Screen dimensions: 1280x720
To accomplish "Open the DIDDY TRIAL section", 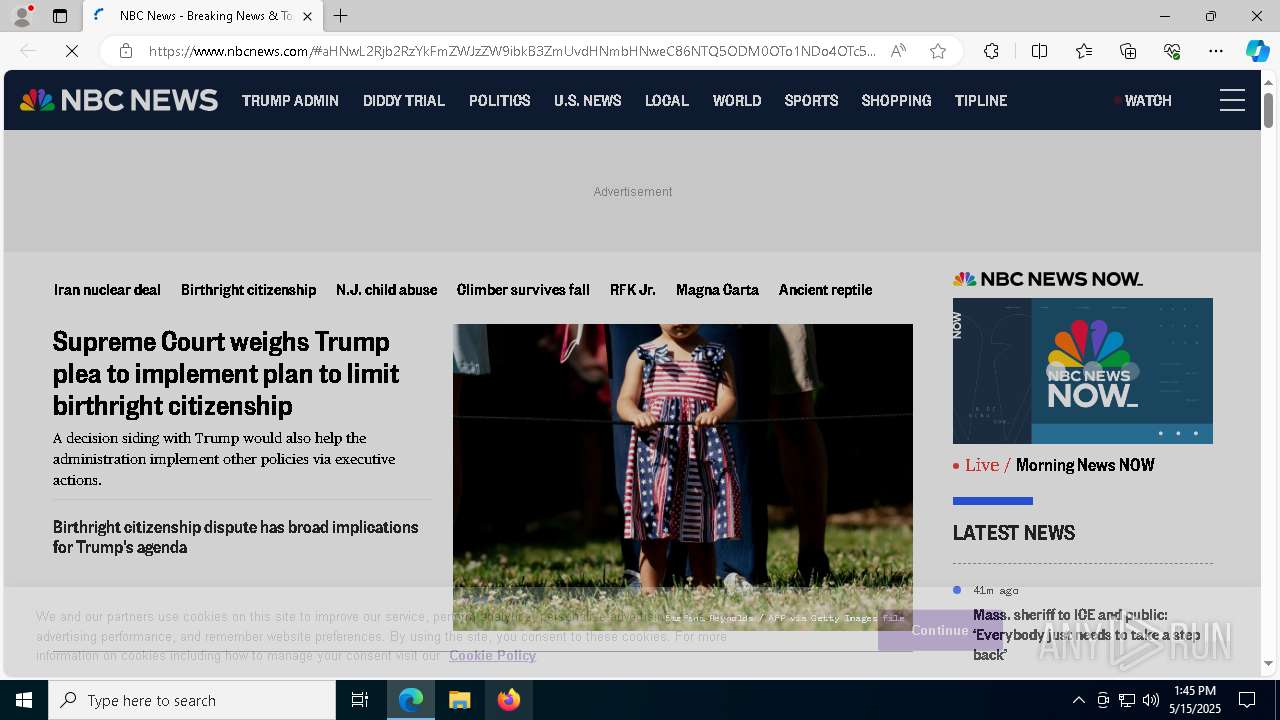I will pos(404,100).
